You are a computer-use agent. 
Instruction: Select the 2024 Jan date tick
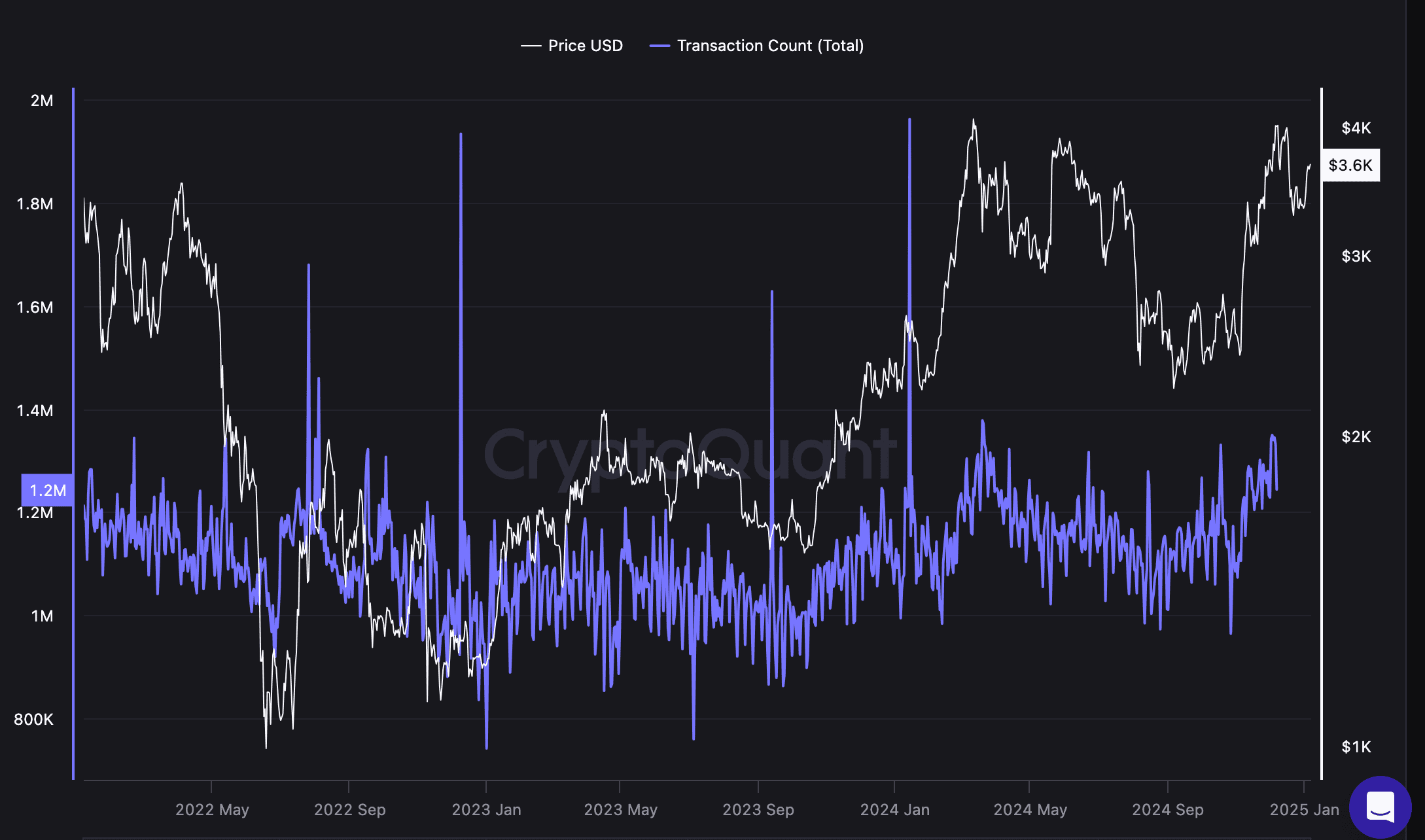(x=894, y=809)
